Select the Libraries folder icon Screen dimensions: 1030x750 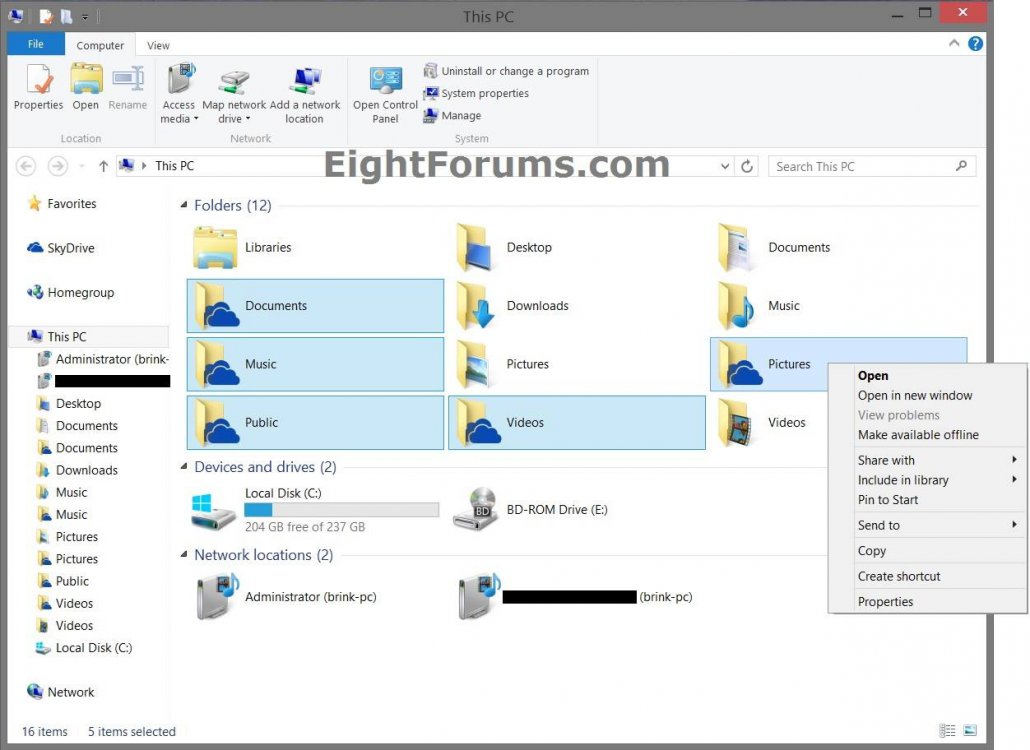pyautogui.click(x=215, y=248)
